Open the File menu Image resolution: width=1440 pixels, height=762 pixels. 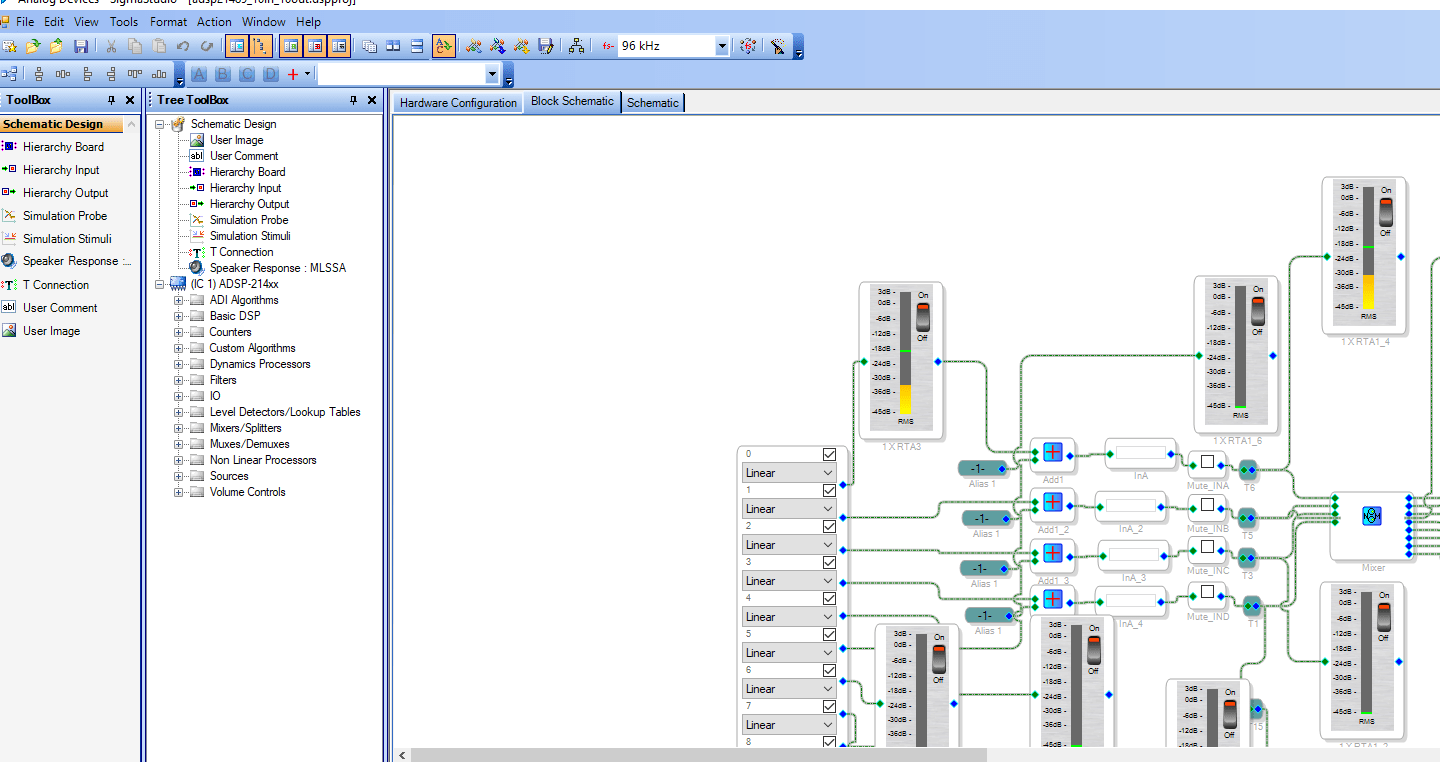(25, 21)
